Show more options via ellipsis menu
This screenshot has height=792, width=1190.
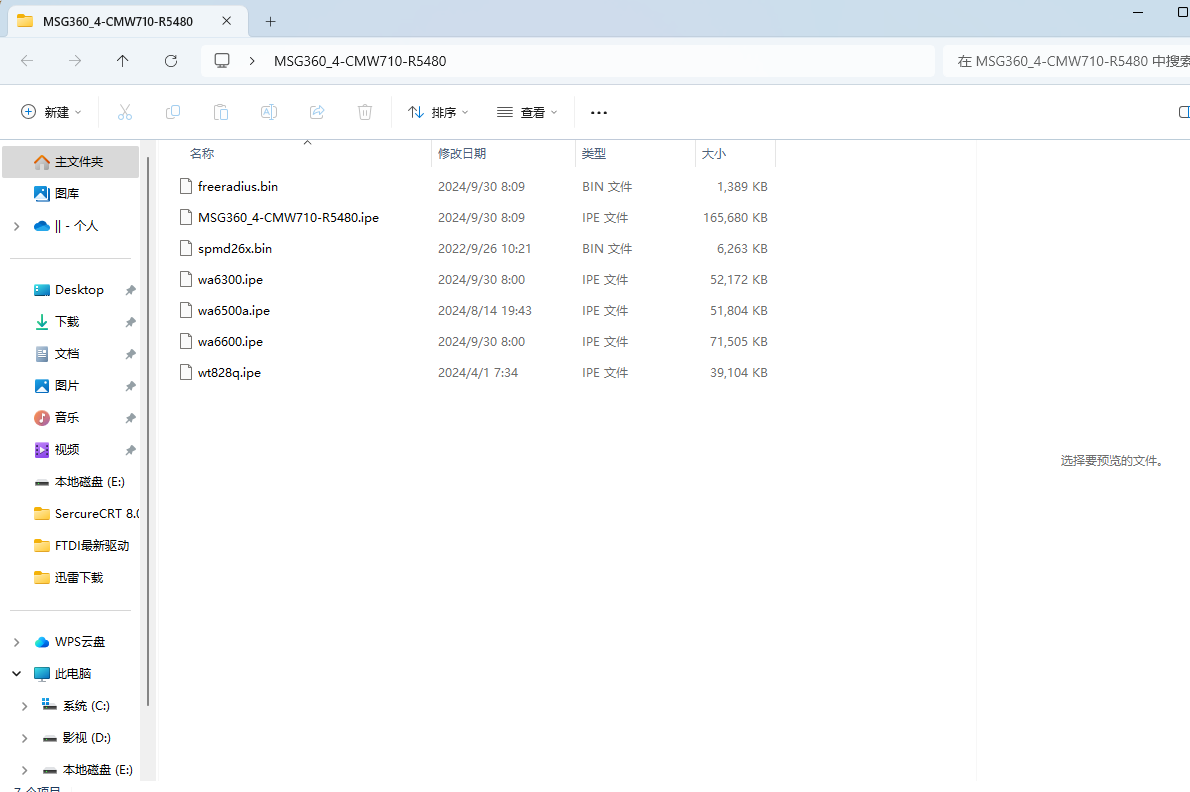[x=599, y=112]
